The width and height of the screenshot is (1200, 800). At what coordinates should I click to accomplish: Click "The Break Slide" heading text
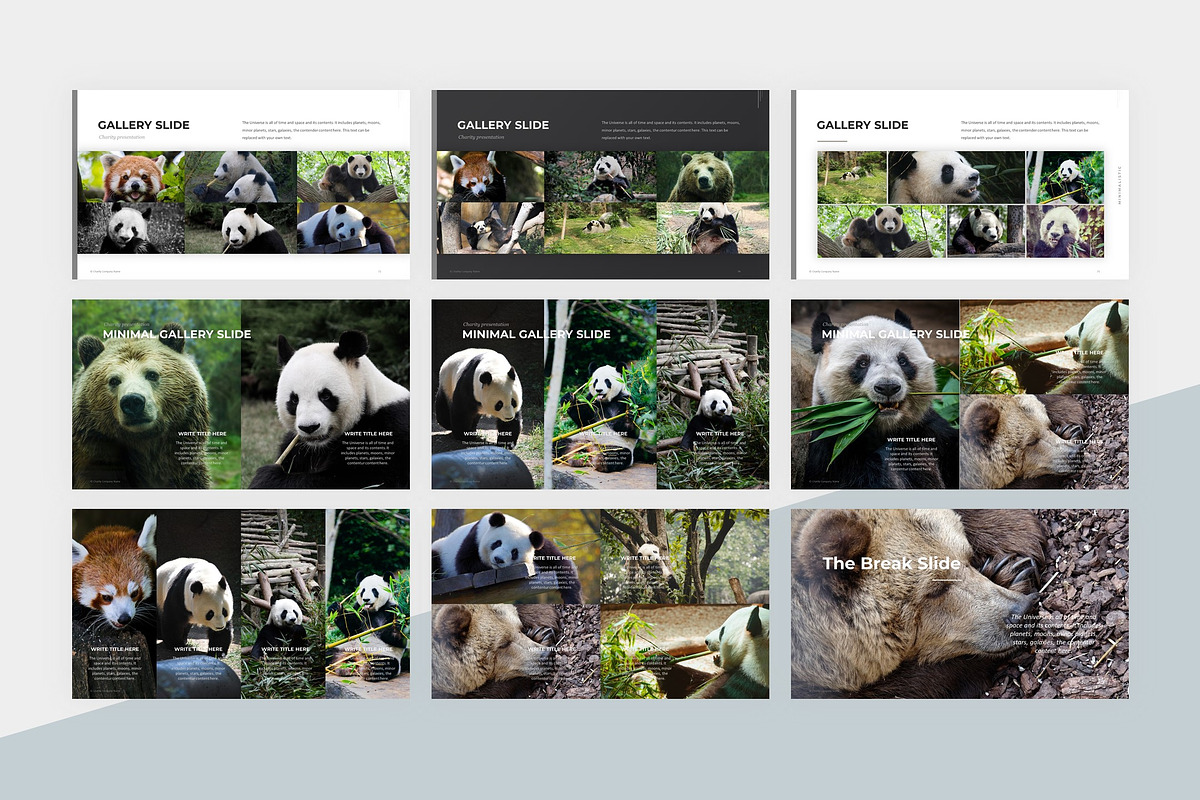889,563
